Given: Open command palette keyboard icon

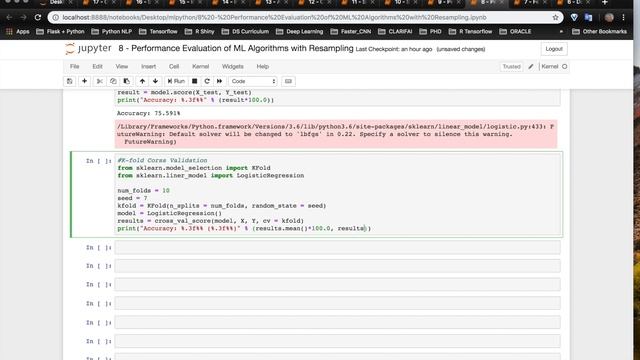Looking at the screenshot, I should [x=288, y=81].
